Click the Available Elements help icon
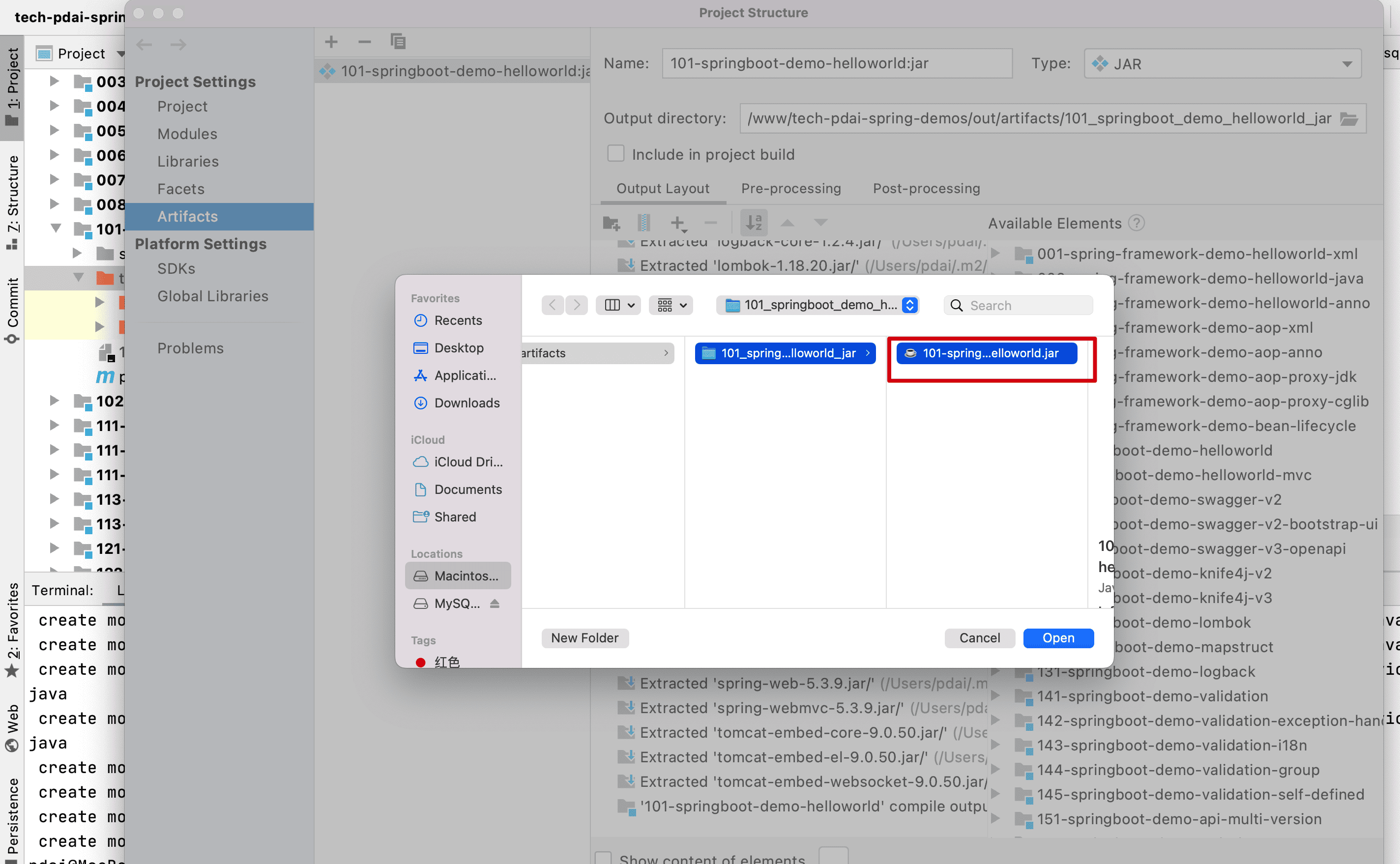The image size is (1400, 864). [x=1137, y=223]
